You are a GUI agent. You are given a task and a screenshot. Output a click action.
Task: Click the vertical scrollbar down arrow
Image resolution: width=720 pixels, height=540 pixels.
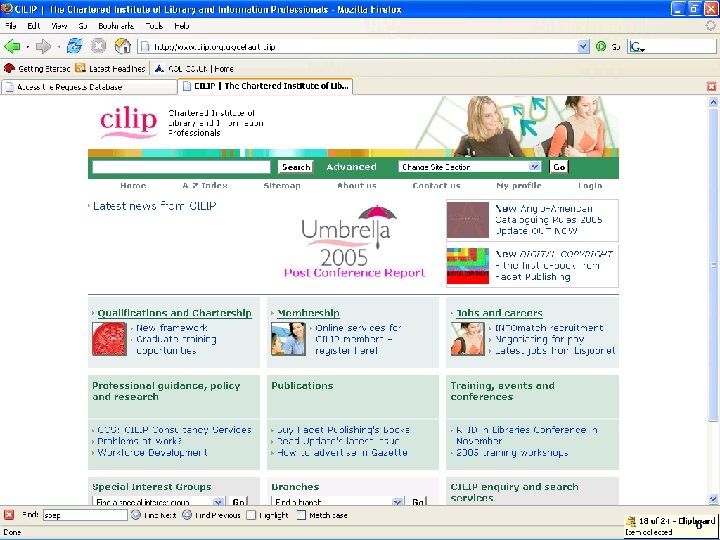click(713, 498)
